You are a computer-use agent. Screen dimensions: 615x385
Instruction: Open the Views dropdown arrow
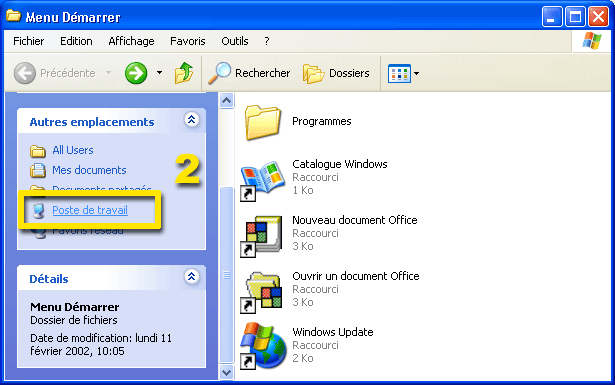pyautogui.click(x=416, y=73)
